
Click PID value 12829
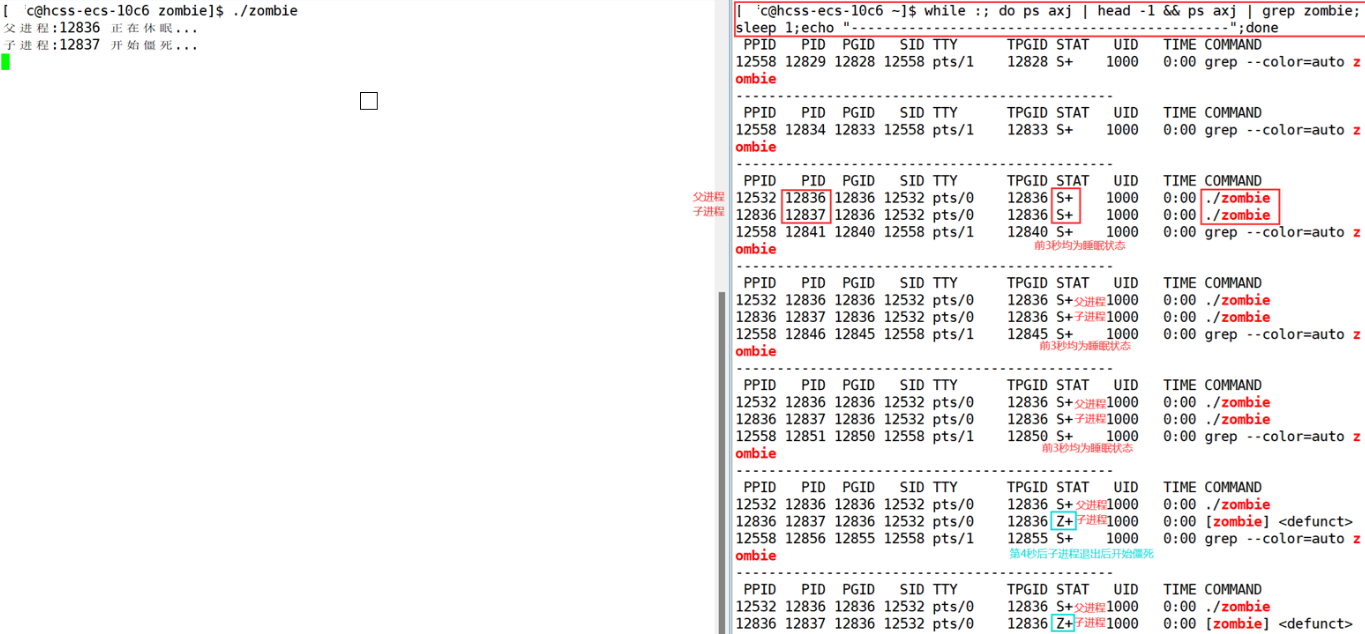[805, 62]
